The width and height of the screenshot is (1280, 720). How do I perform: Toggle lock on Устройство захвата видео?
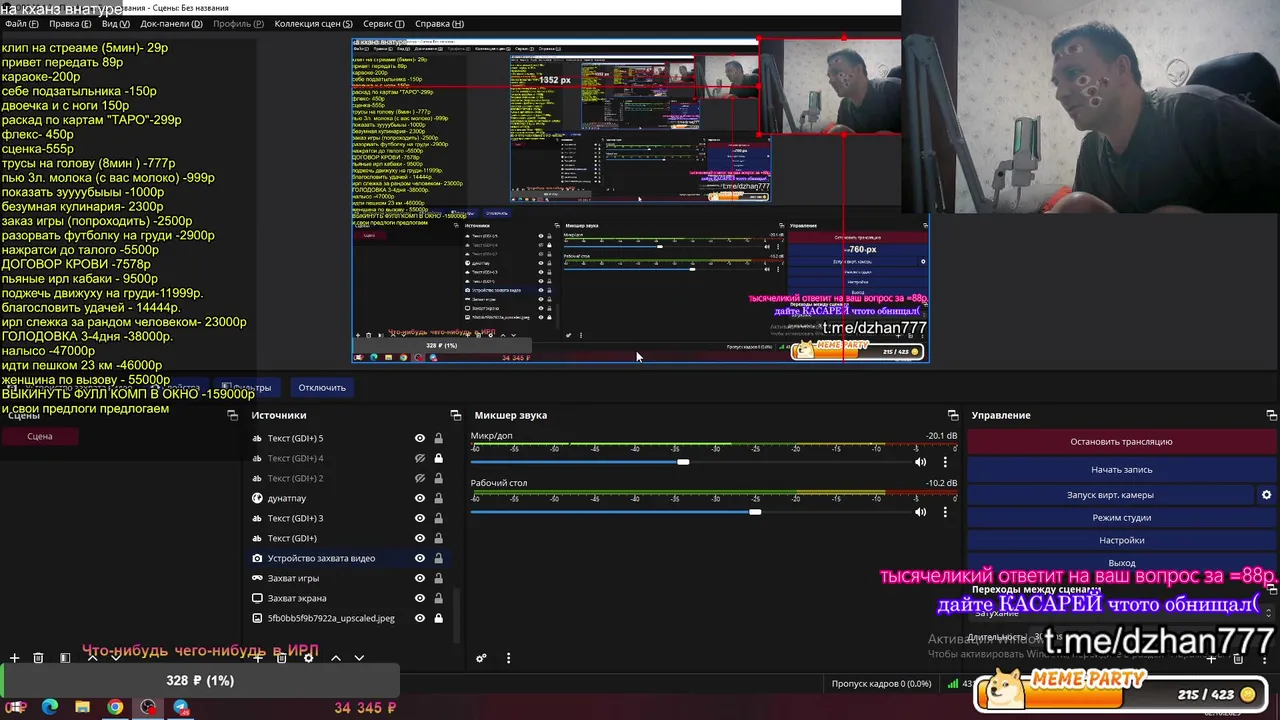(438, 558)
